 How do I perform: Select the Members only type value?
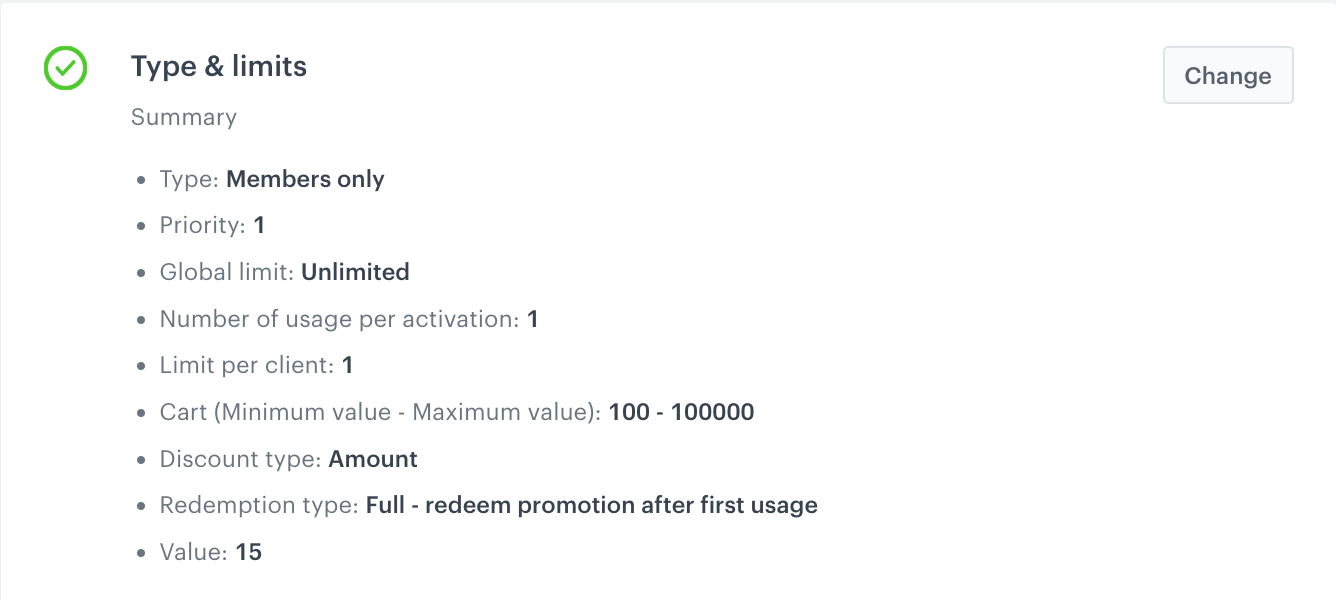305,180
